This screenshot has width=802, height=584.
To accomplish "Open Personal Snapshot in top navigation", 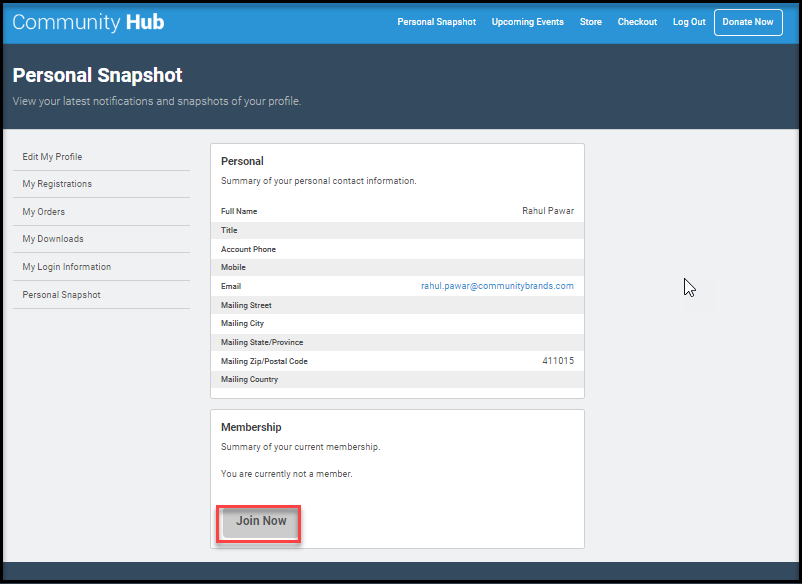I will (x=436, y=22).
